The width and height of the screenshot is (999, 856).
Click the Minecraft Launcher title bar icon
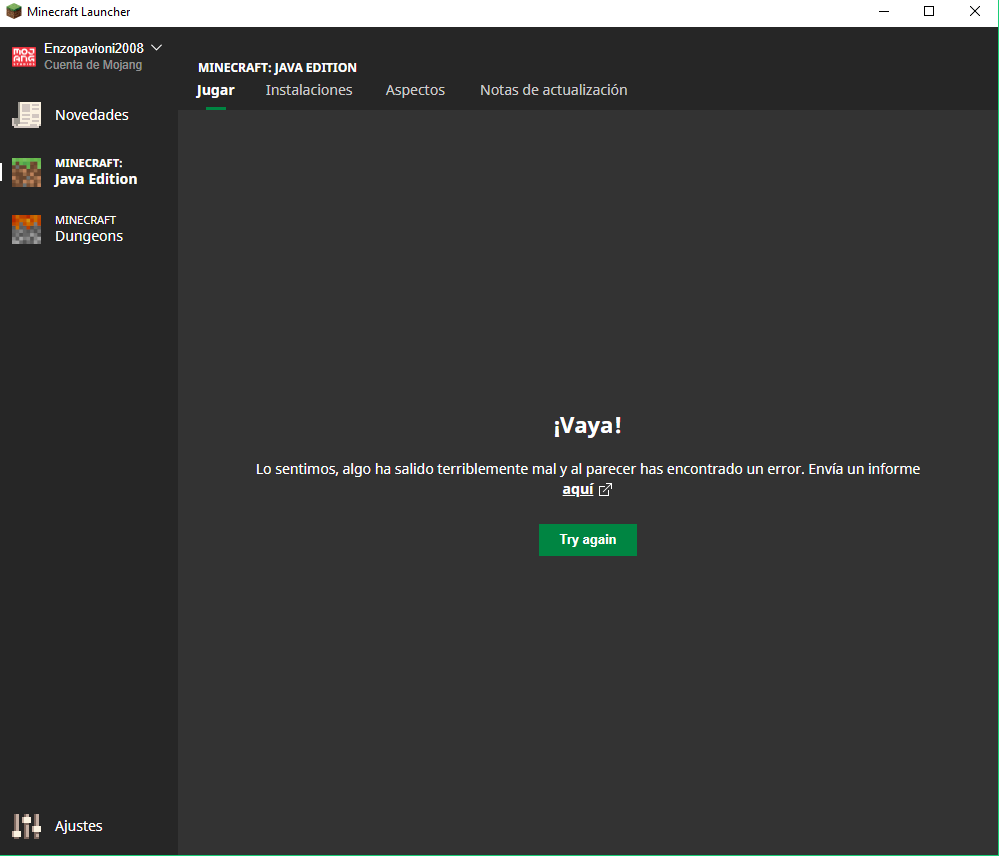(13, 11)
